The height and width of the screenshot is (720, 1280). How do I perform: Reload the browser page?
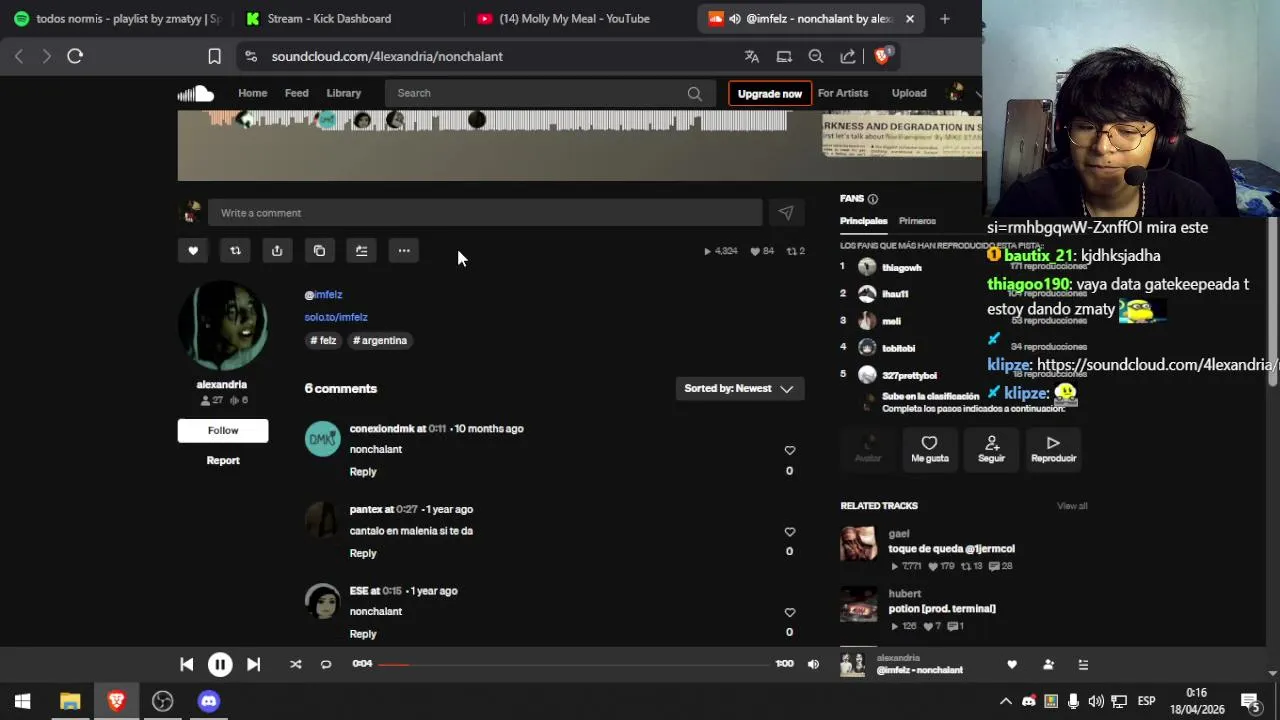pos(75,56)
